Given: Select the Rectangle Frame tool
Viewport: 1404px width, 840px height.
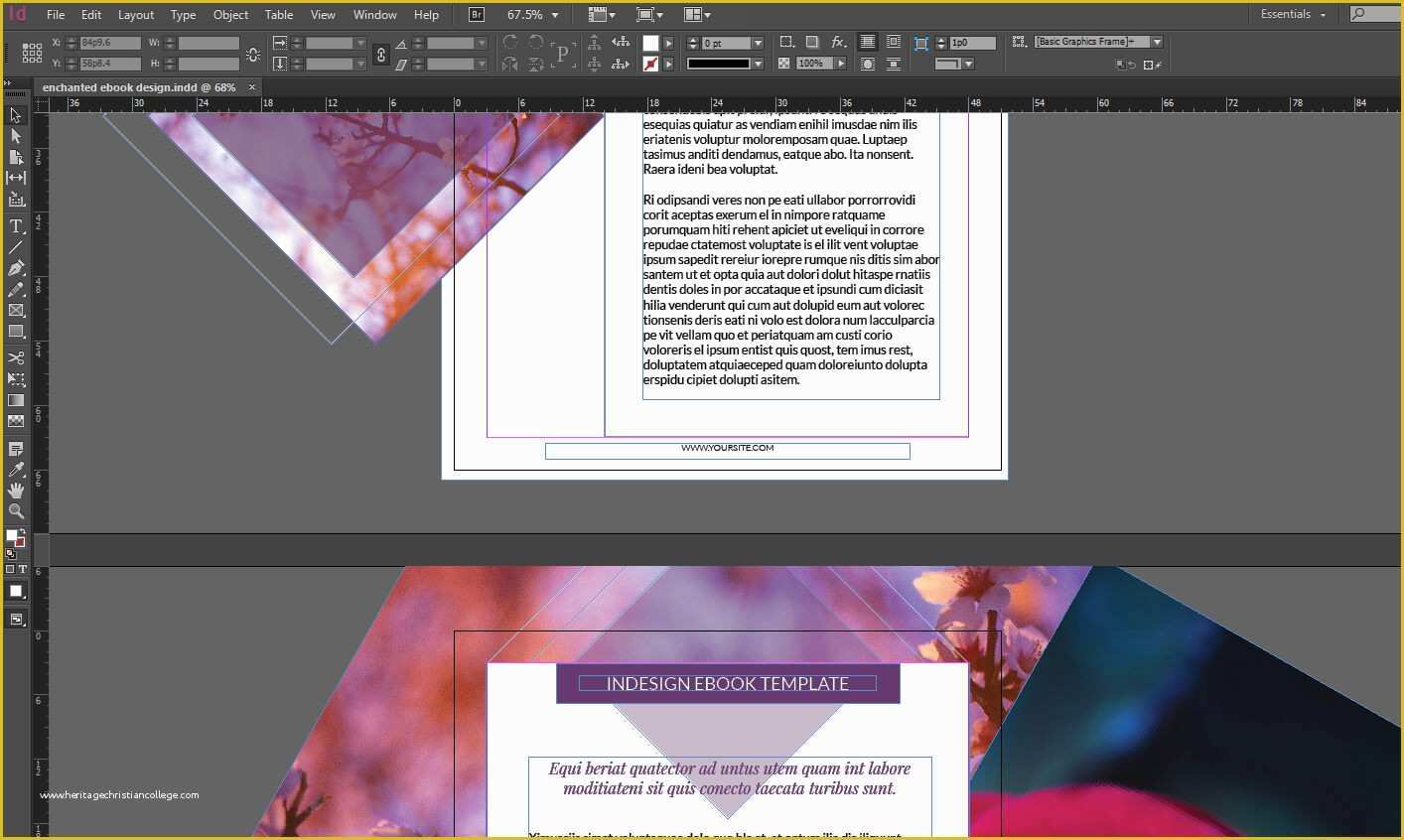Looking at the screenshot, I should (x=16, y=311).
